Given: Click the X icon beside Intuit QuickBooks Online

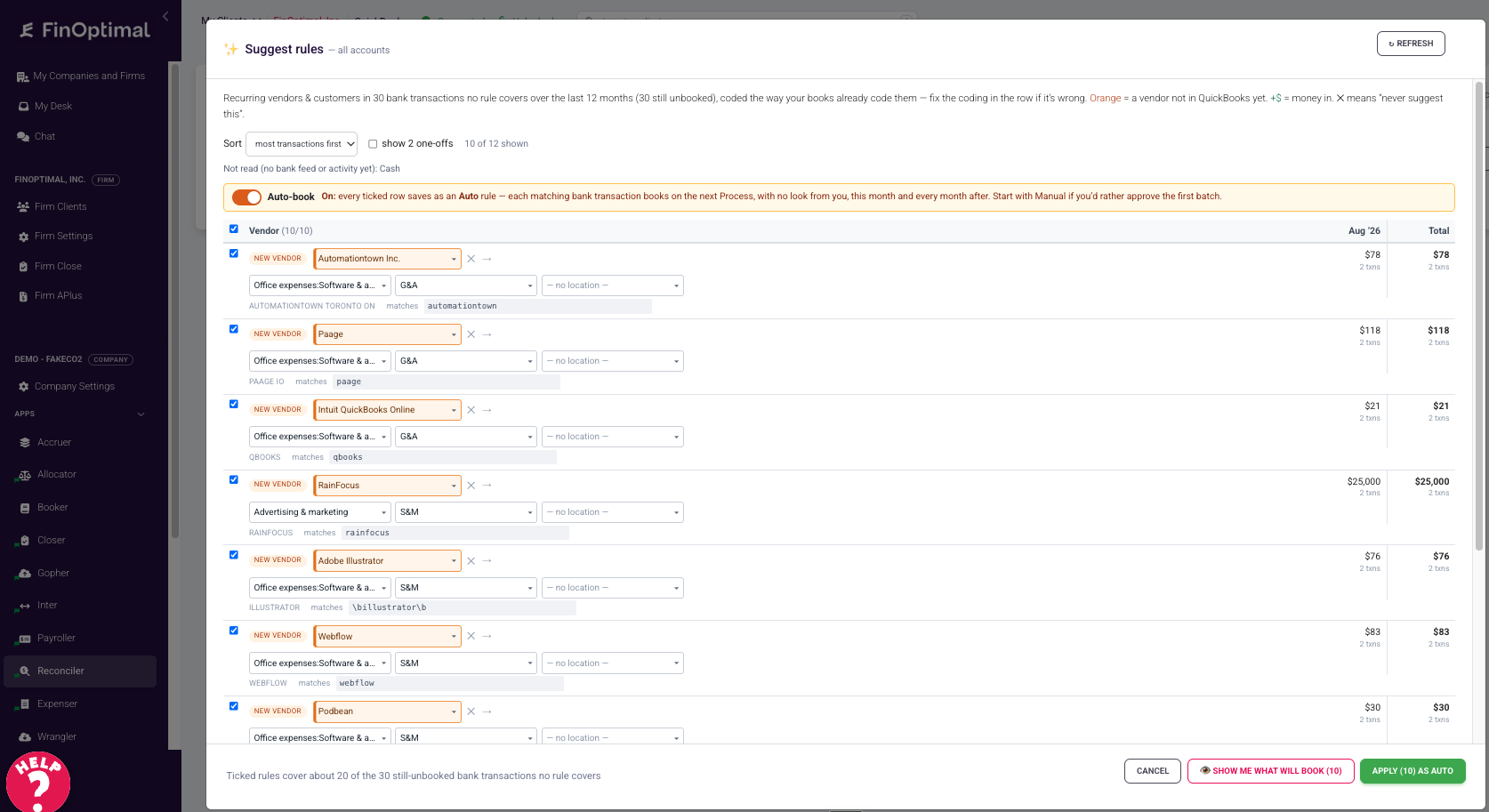Looking at the screenshot, I should (x=471, y=410).
